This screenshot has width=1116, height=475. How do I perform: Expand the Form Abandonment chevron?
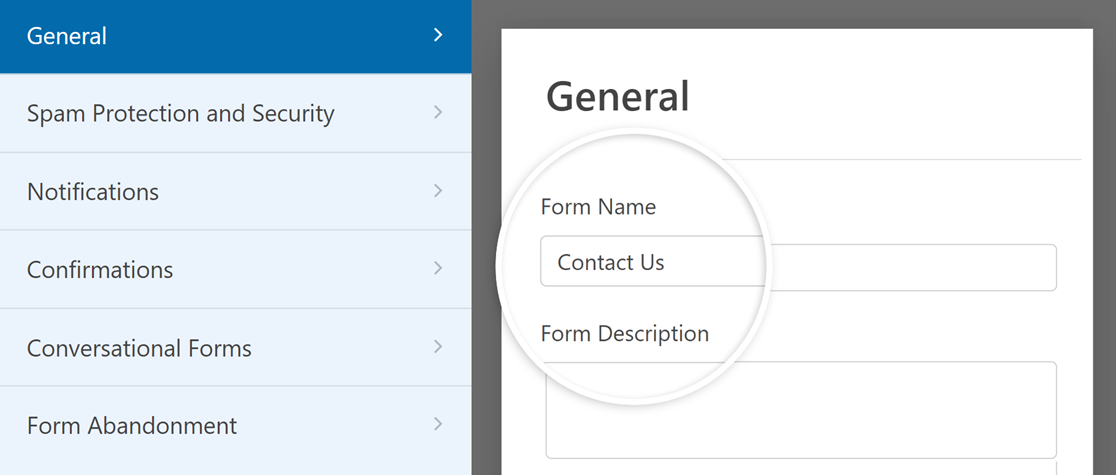(x=437, y=425)
